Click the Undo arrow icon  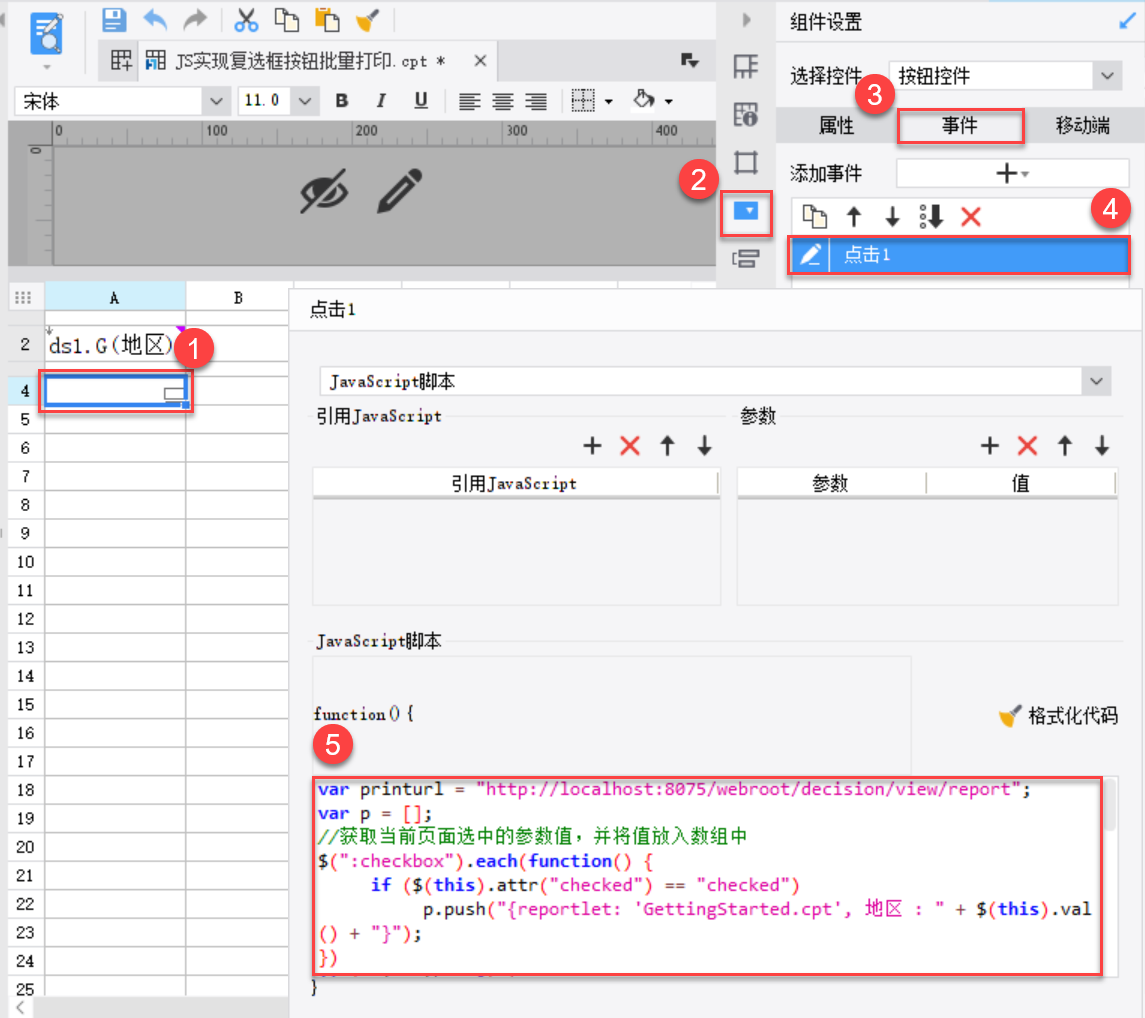pyautogui.click(x=155, y=19)
